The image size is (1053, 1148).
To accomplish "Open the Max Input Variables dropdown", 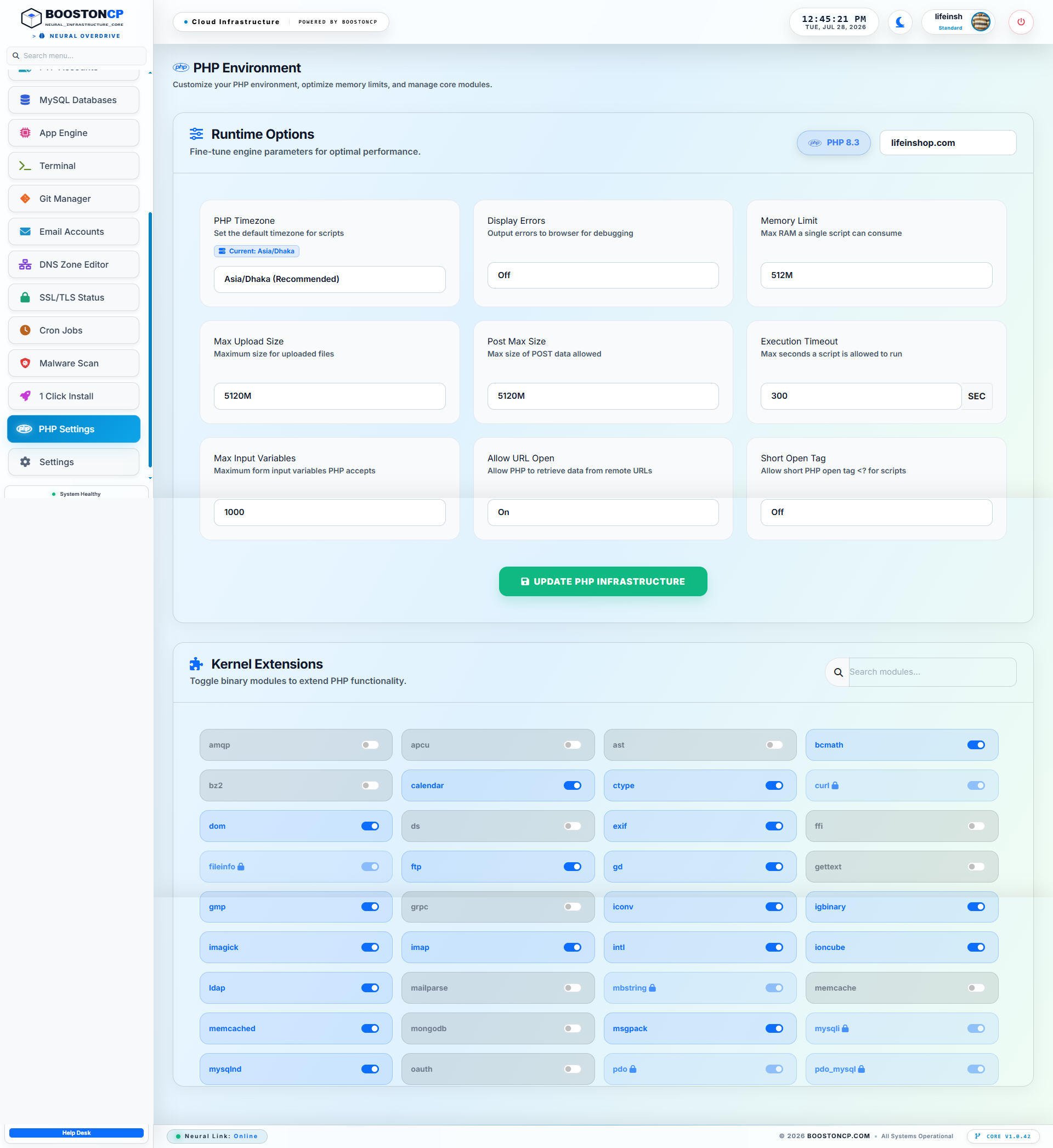I will (x=330, y=512).
